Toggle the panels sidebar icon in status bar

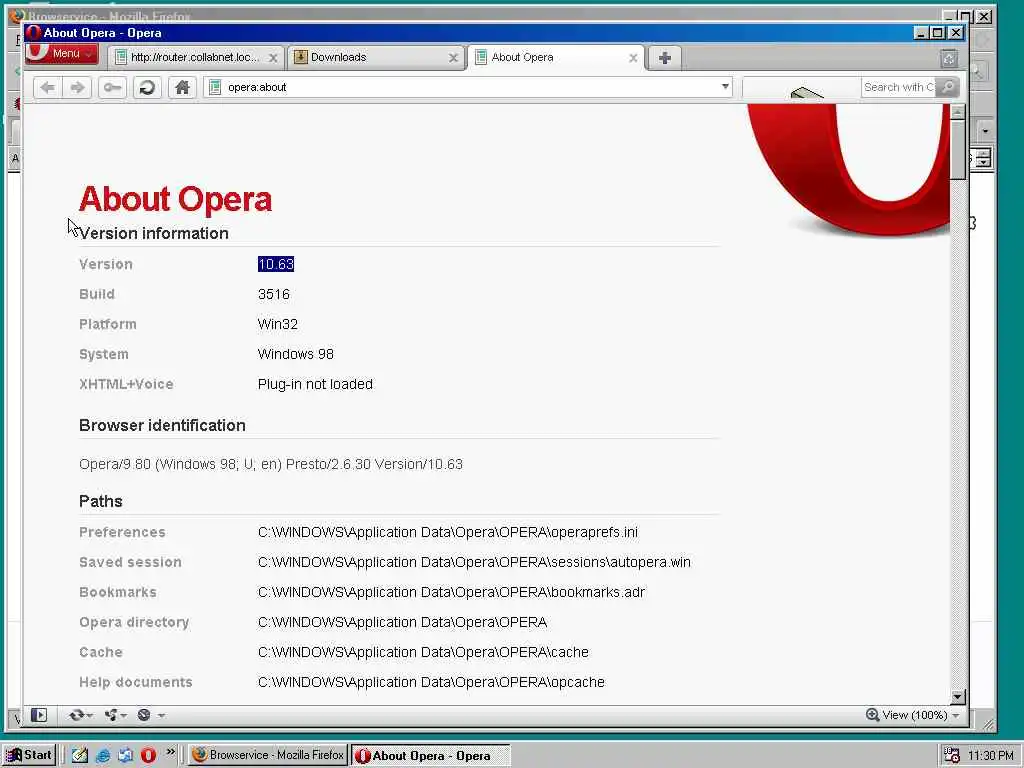tap(39, 715)
